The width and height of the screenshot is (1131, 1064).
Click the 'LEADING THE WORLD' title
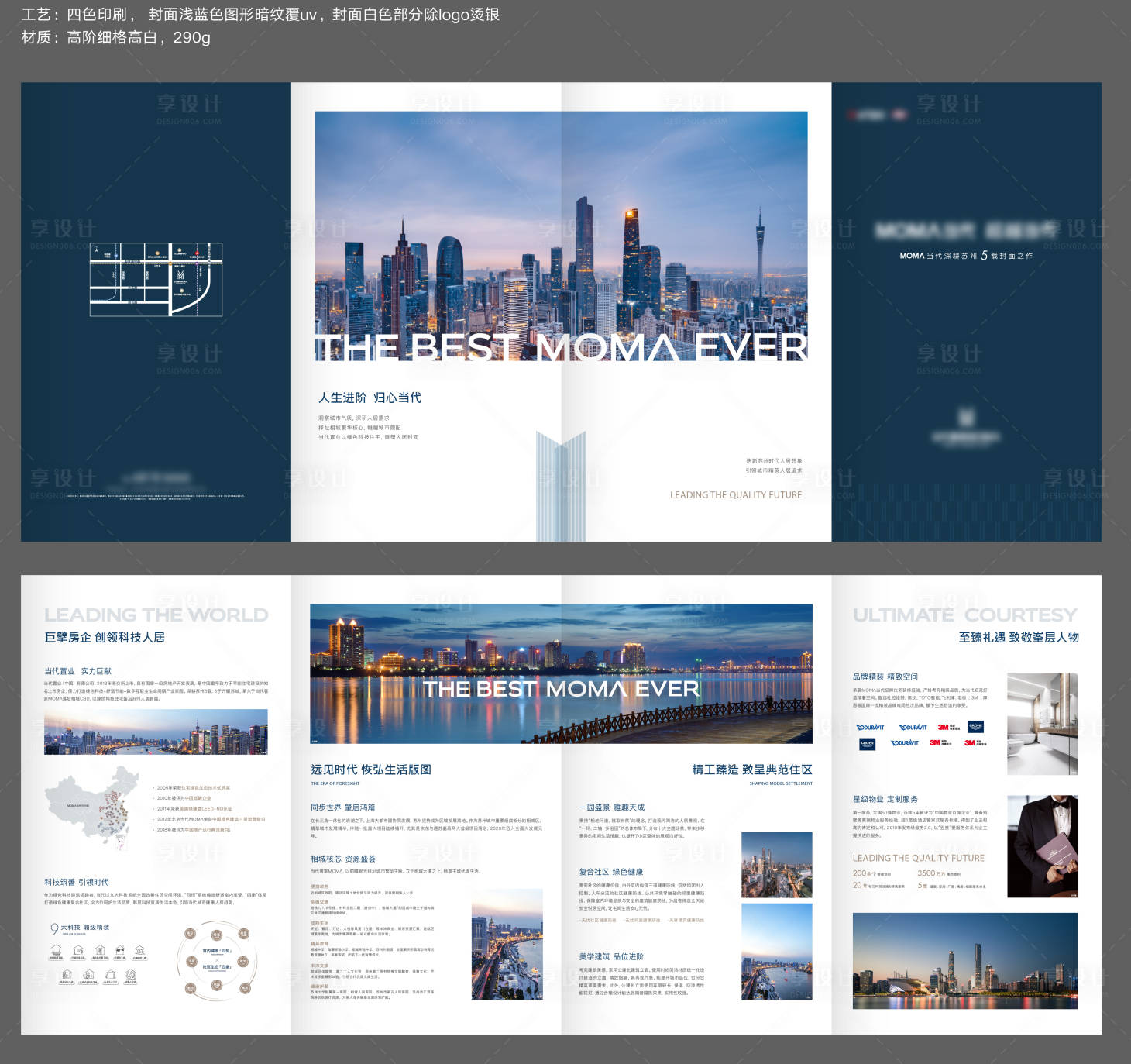tap(156, 615)
